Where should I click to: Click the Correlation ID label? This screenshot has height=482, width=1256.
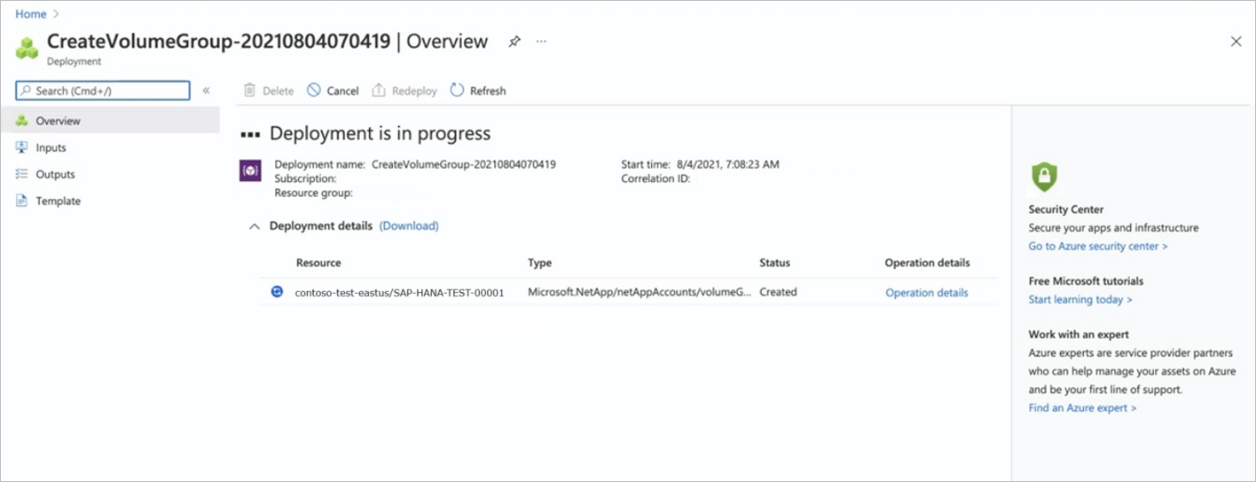[656, 179]
